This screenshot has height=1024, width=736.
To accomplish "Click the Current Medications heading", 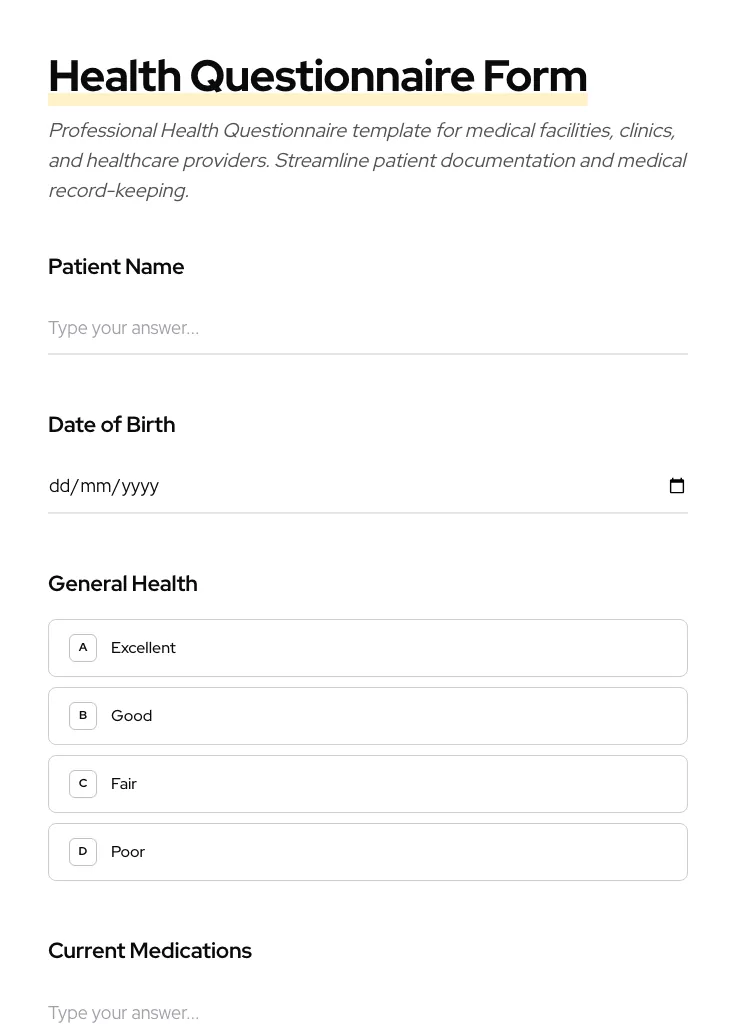I will pyautogui.click(x=150, y=950).
